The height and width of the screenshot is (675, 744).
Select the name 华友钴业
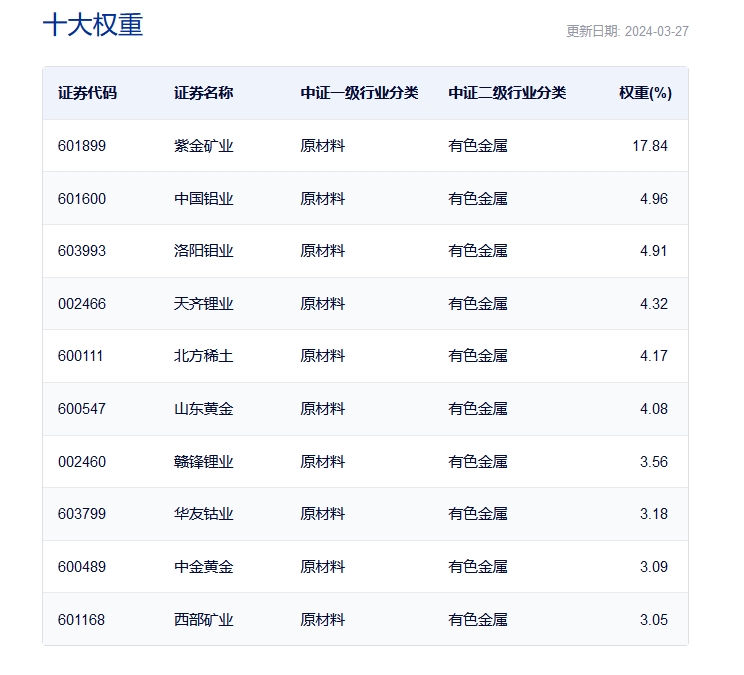click(204, 514)
